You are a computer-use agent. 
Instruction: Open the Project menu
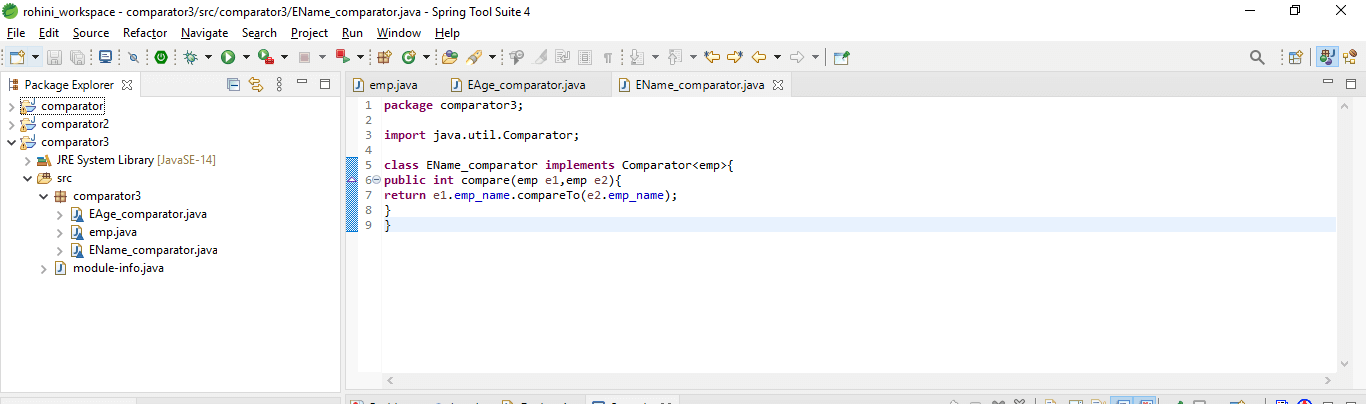tap(310, 33)
